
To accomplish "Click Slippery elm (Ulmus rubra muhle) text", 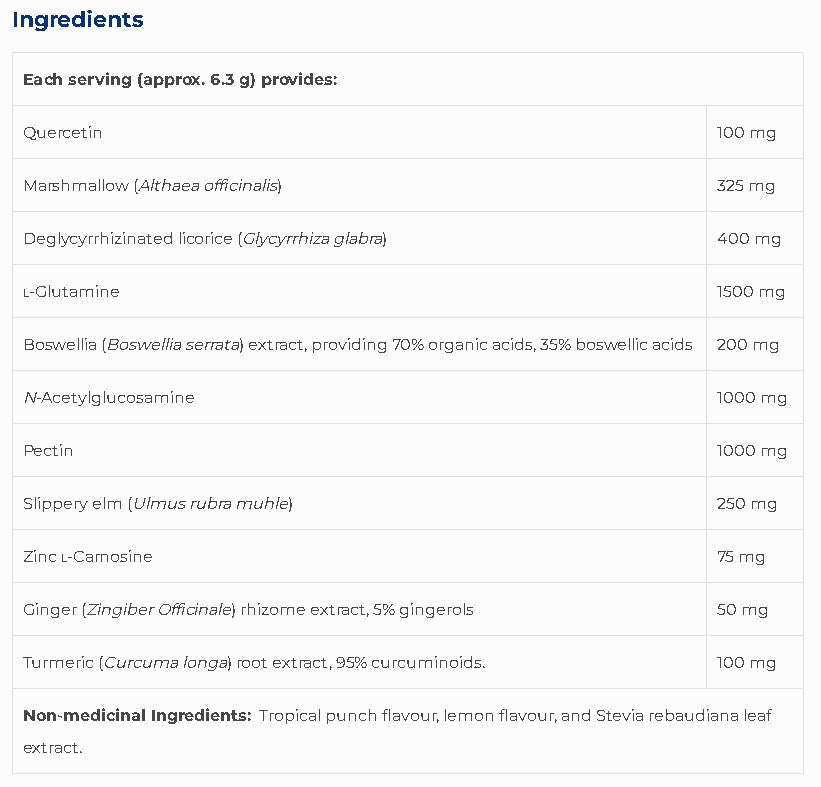I will (158, 504).
